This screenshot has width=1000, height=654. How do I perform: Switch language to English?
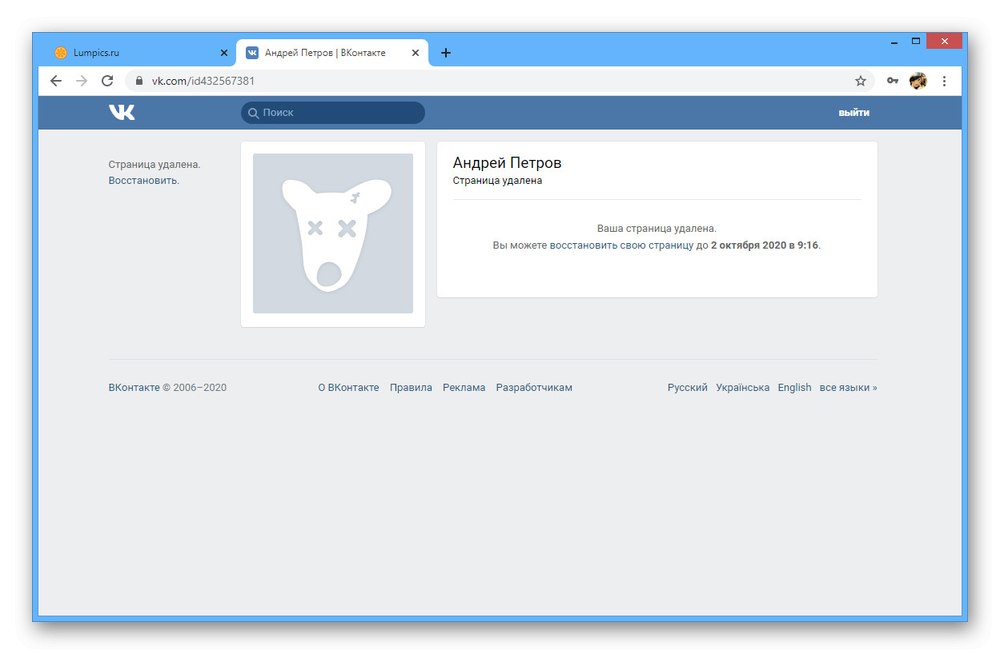click(x=794, y=387)
